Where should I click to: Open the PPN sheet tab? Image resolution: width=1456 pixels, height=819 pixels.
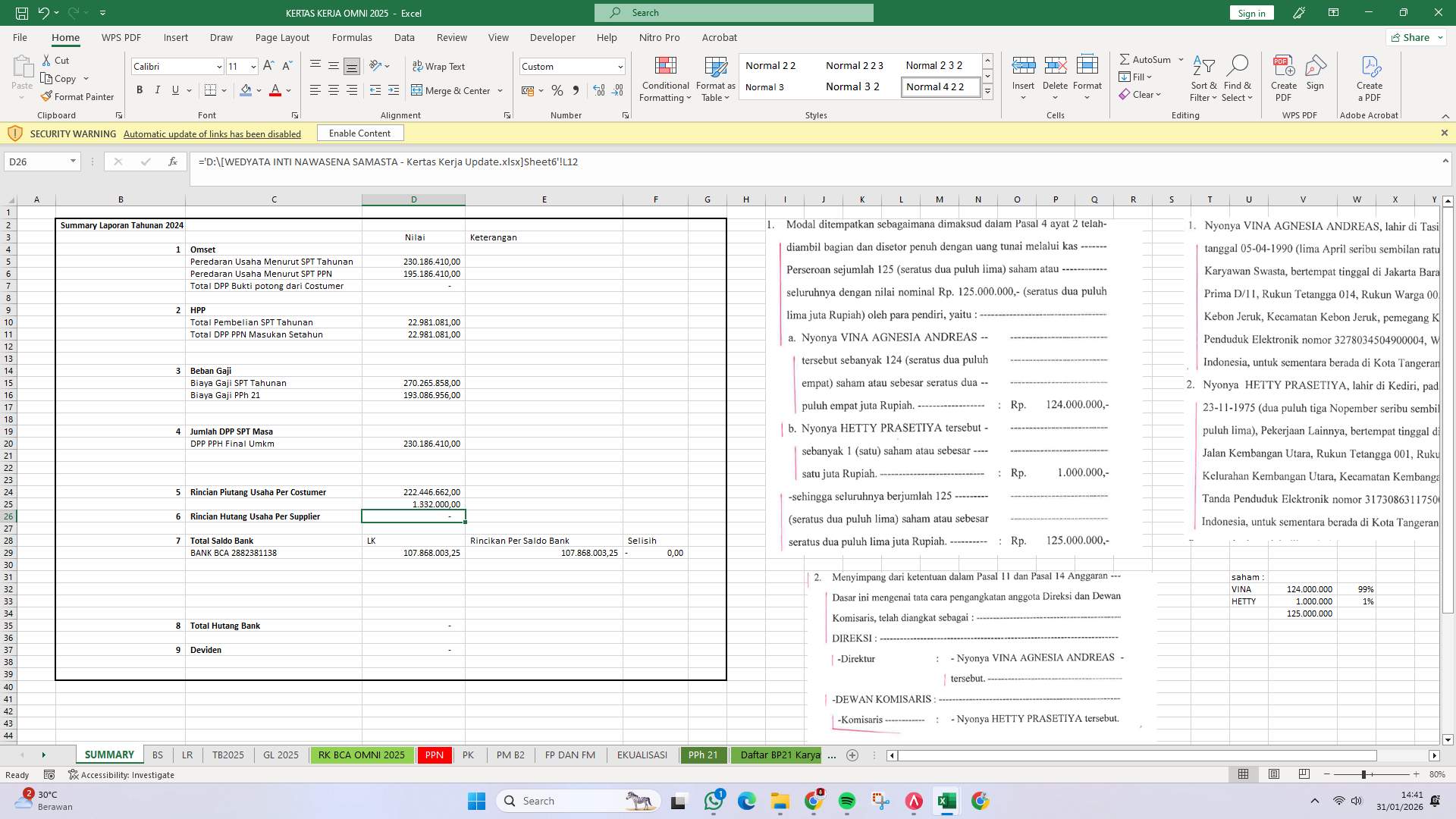(434, 755)
